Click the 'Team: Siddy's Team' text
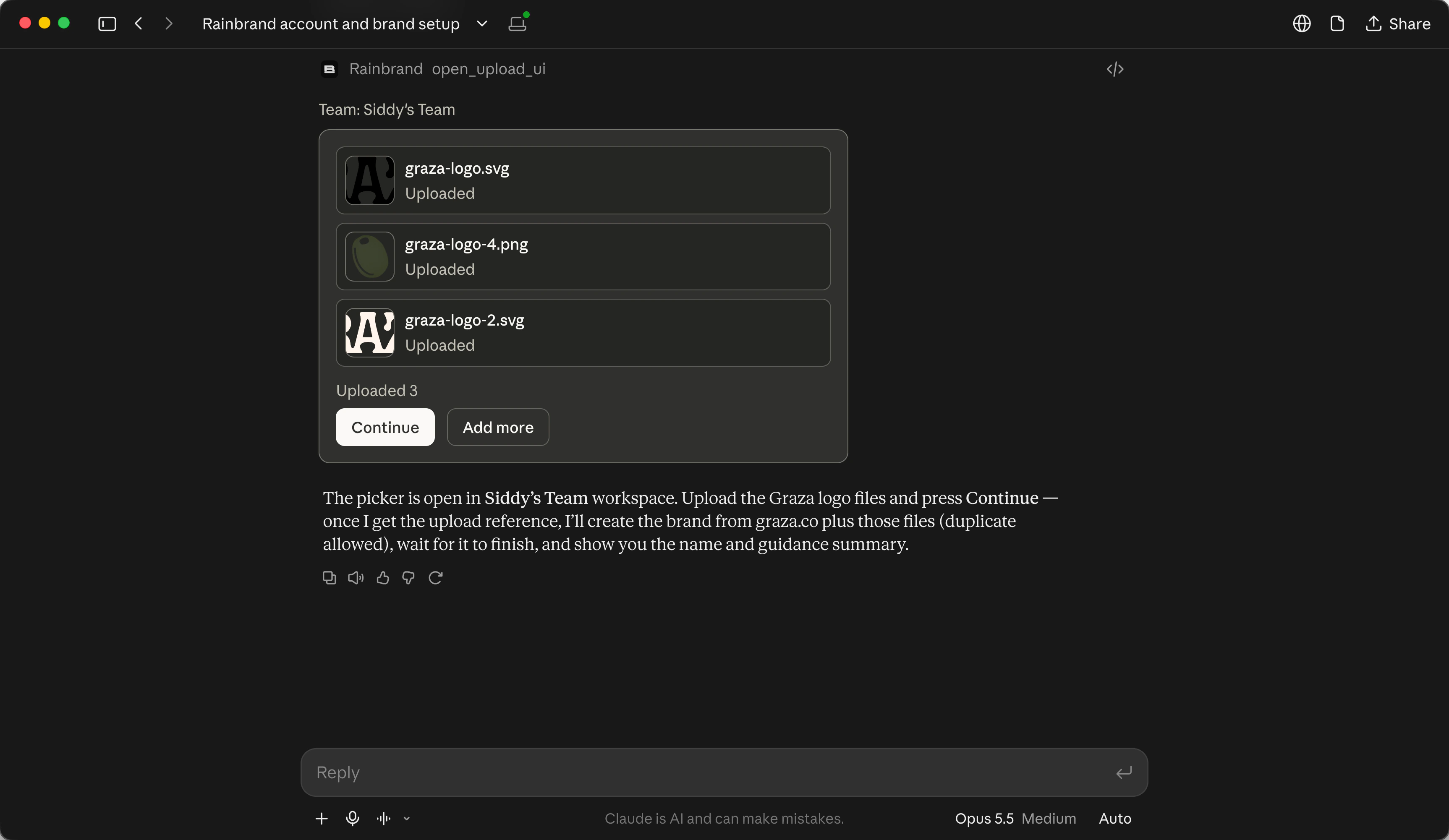 387,109
